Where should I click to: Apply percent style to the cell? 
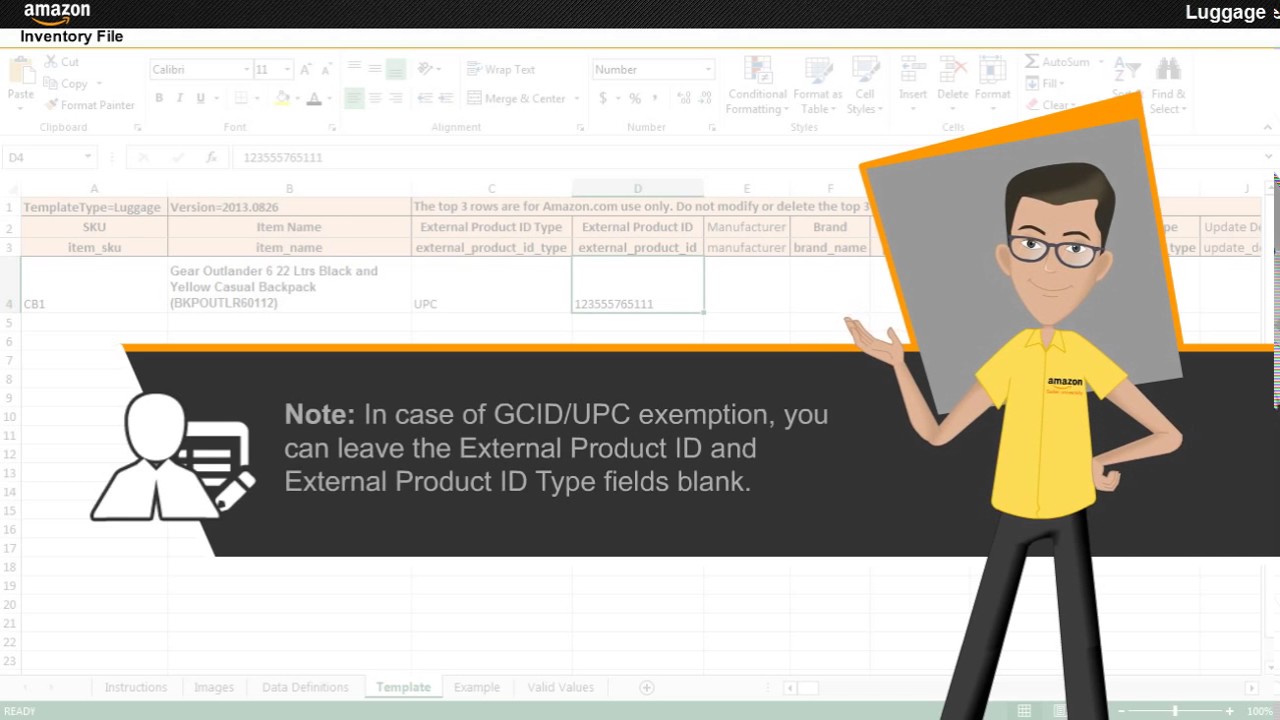coord(635,98)
